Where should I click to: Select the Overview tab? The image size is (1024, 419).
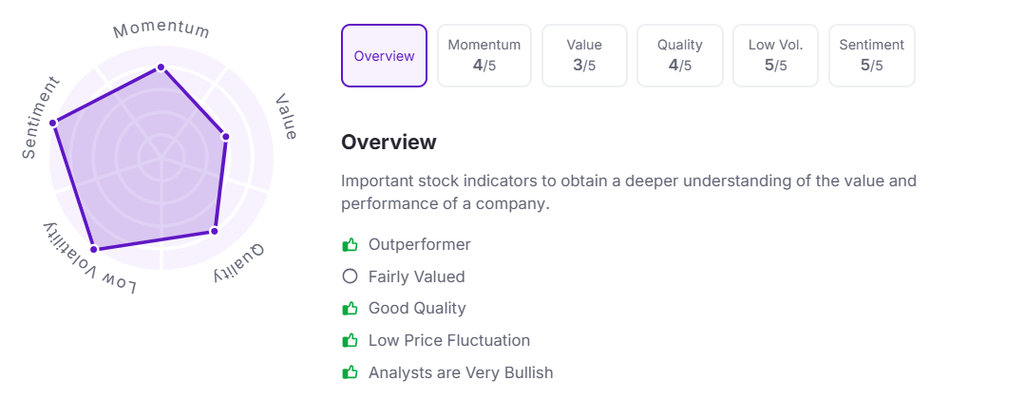(x=384, y=56)
